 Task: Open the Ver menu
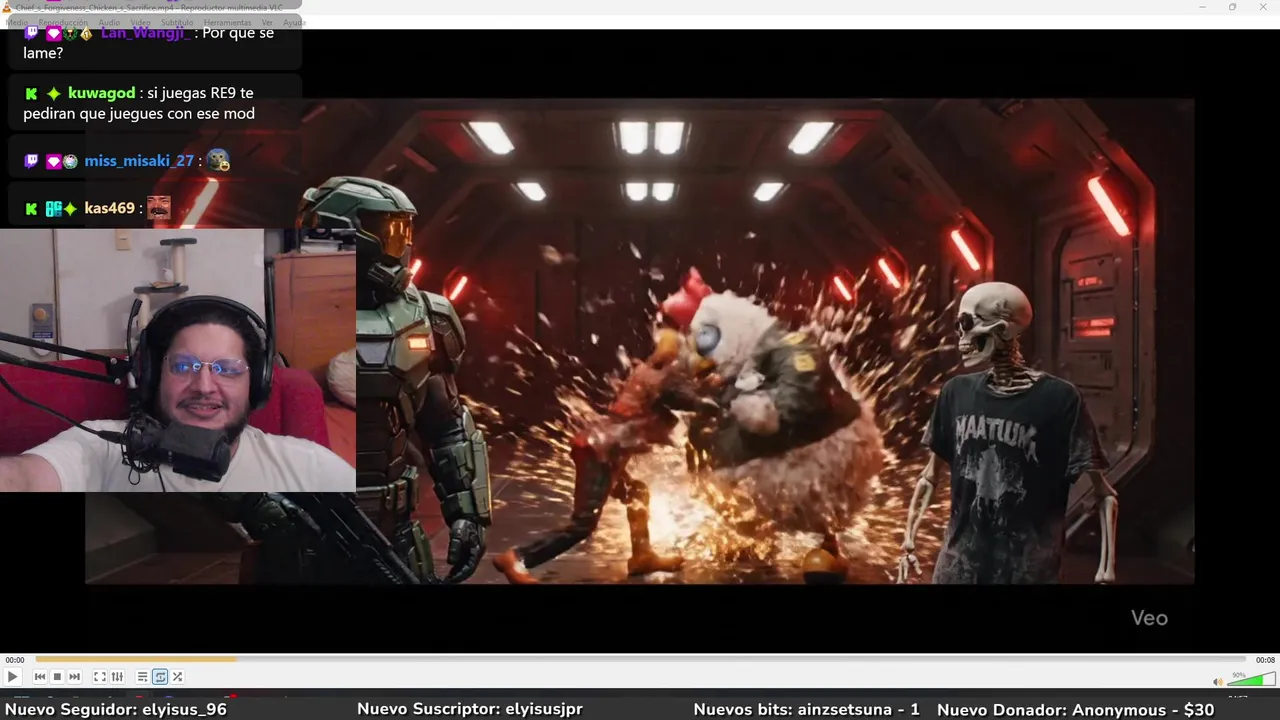click(x=267, y=22)
